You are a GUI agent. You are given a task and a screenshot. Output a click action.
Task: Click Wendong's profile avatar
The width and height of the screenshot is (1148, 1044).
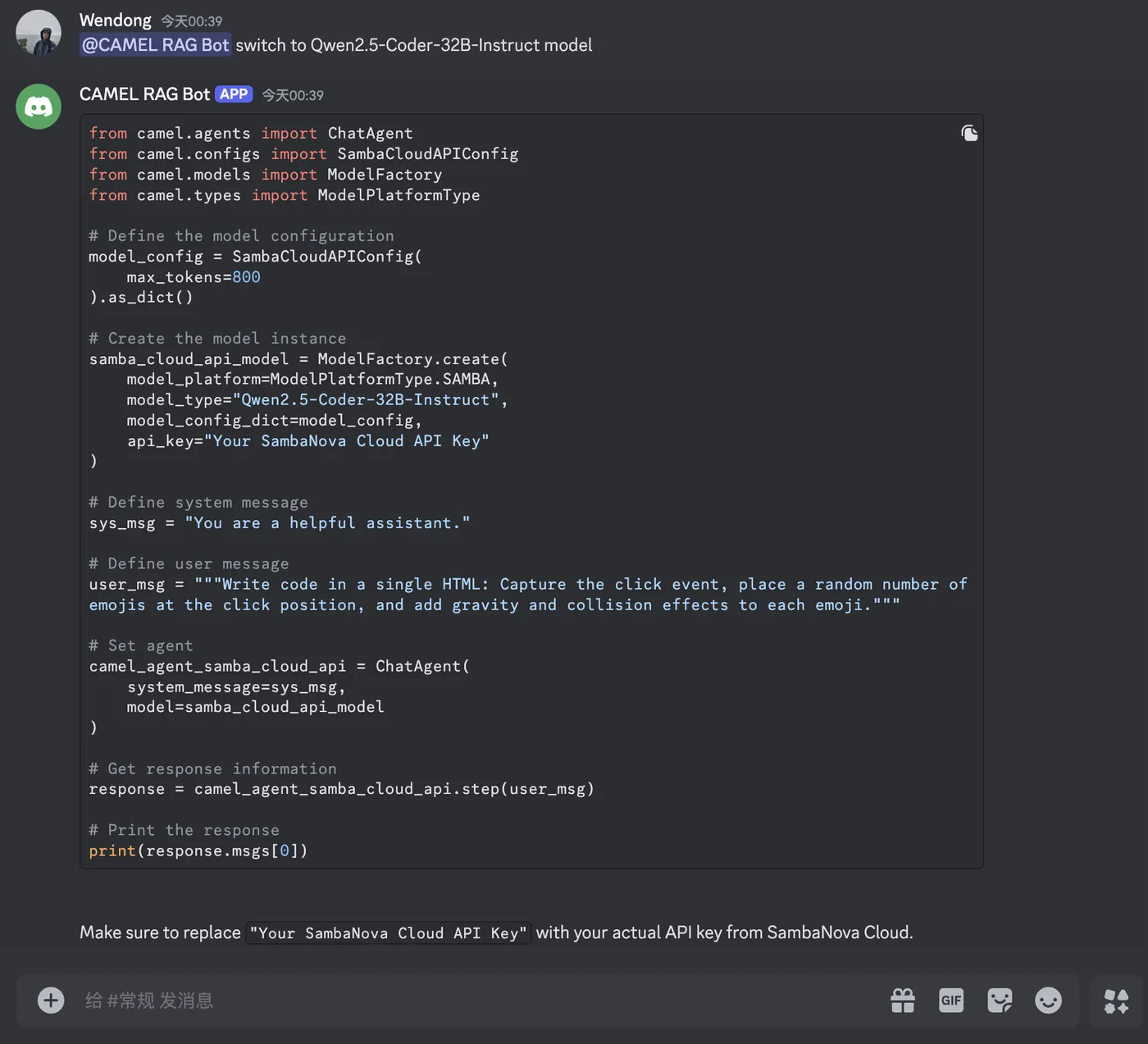click(39, 33)
